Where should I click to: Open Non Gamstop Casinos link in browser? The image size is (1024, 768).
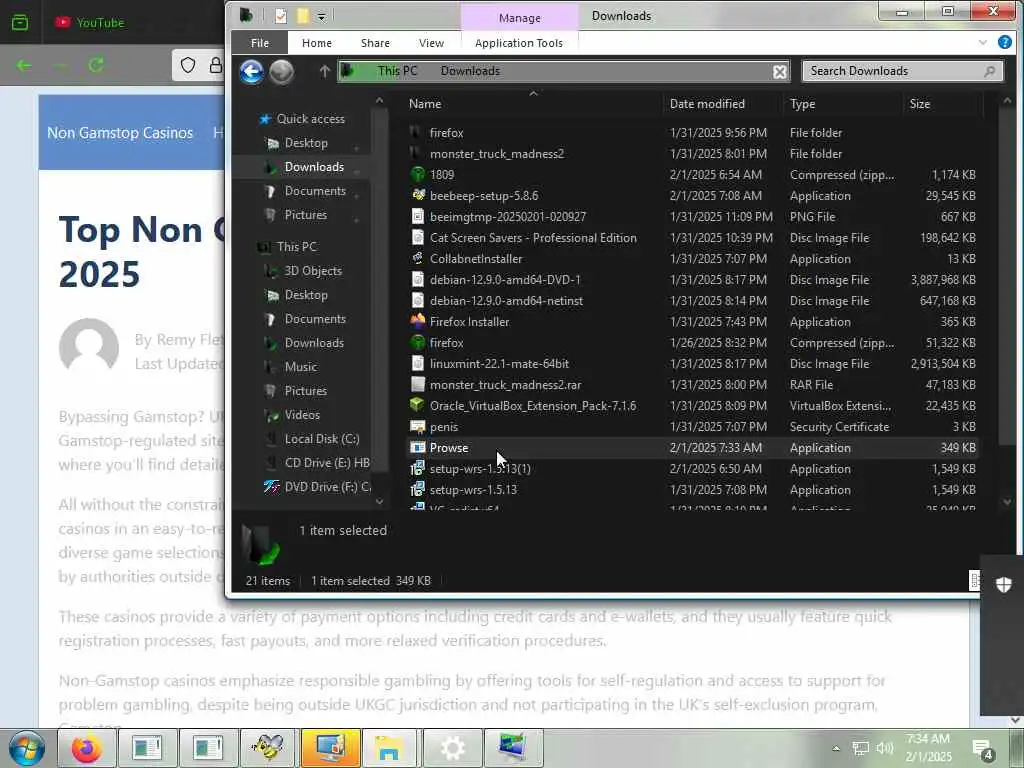click(x=120, y=133)
